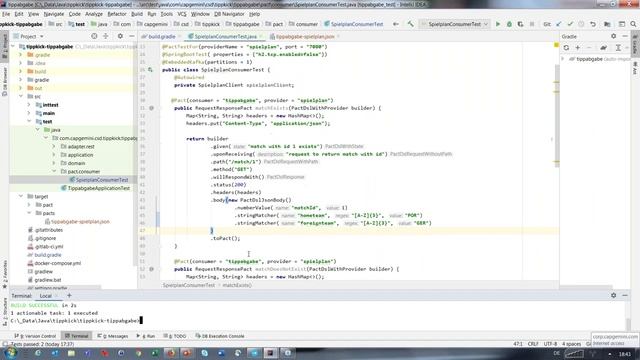
Task: Switch to tippabgabe-spielplan.json editor tab
Action: 305,36
